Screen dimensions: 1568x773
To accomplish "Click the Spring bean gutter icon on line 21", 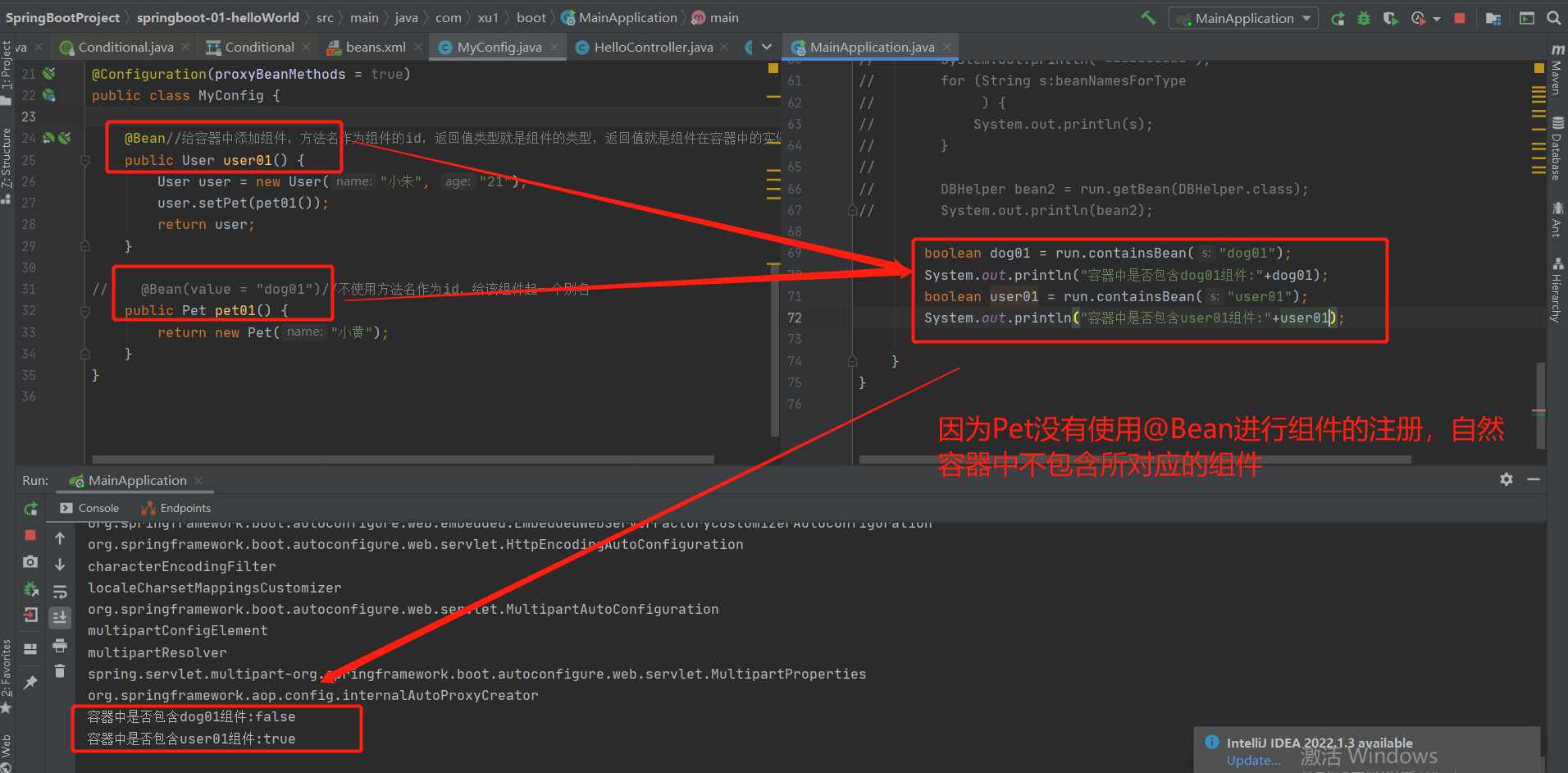I will point(49,74).
